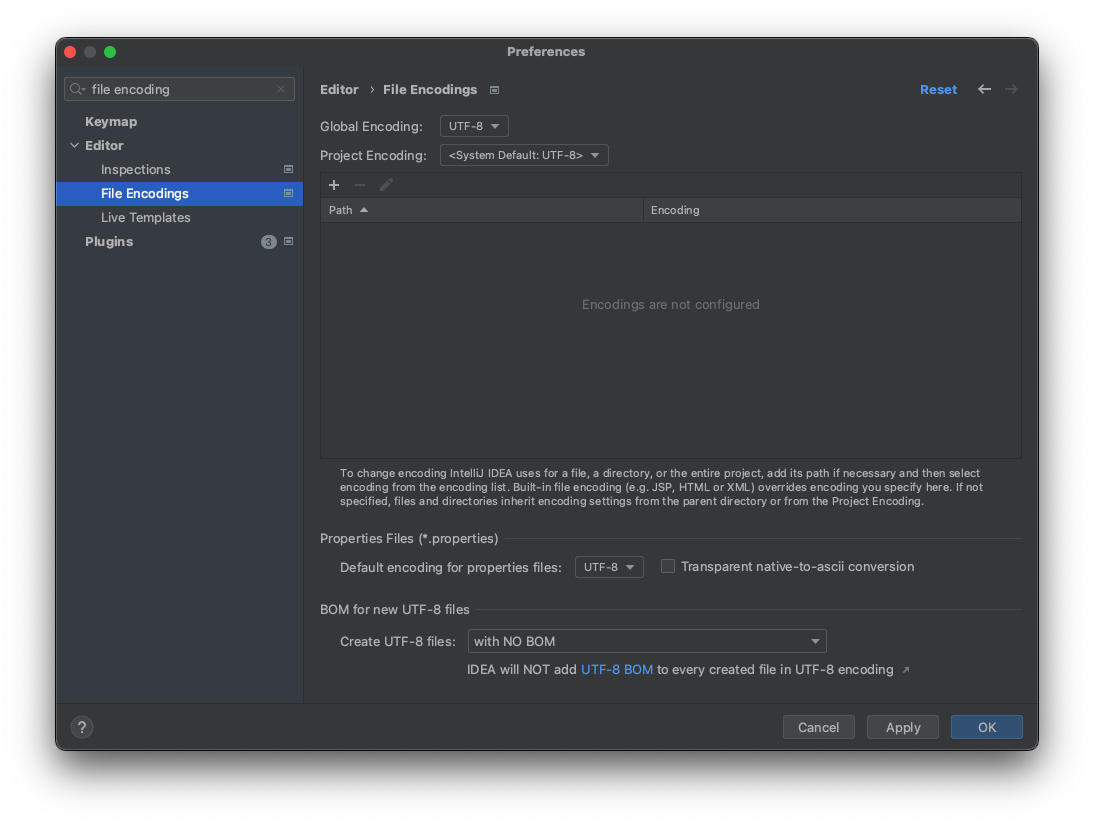The width and height of the screenshot is (1094, 824).
Task: Select Live Templates settings page
Action: pyautogui.click(x=146, y=218)
